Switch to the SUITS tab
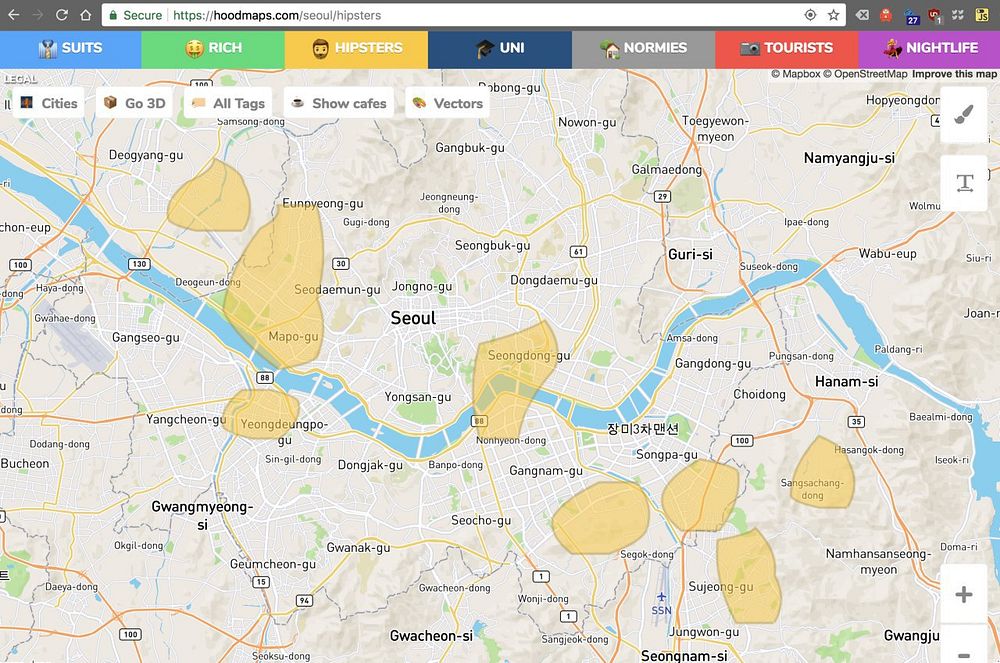The image size is (1000, 663). [70, 48]
